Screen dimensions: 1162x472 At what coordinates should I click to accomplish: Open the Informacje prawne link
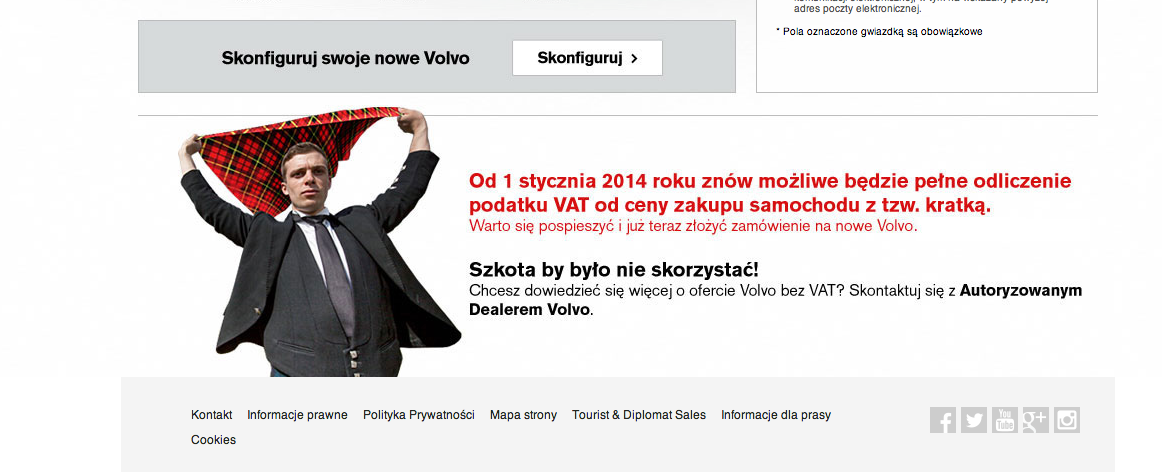pyautogui.click(x=297, y=415)
